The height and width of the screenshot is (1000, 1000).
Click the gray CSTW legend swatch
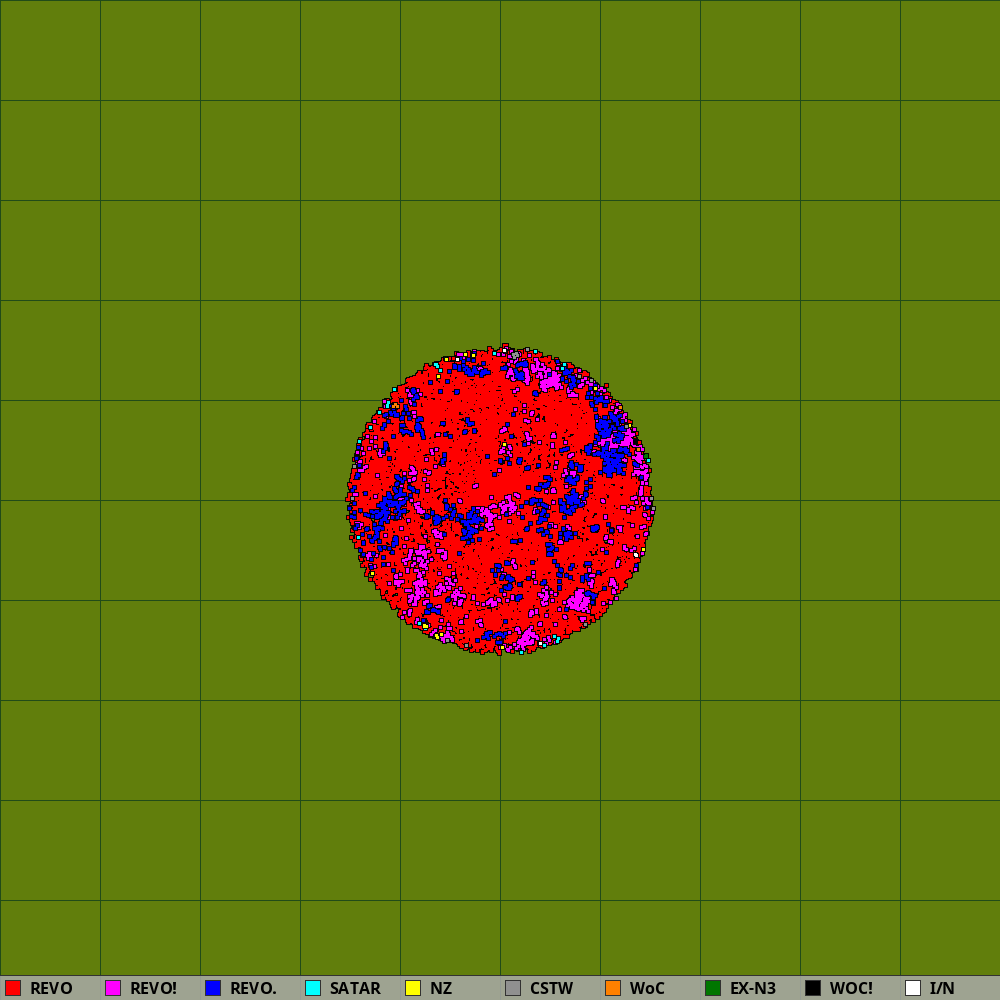[513, 988]
